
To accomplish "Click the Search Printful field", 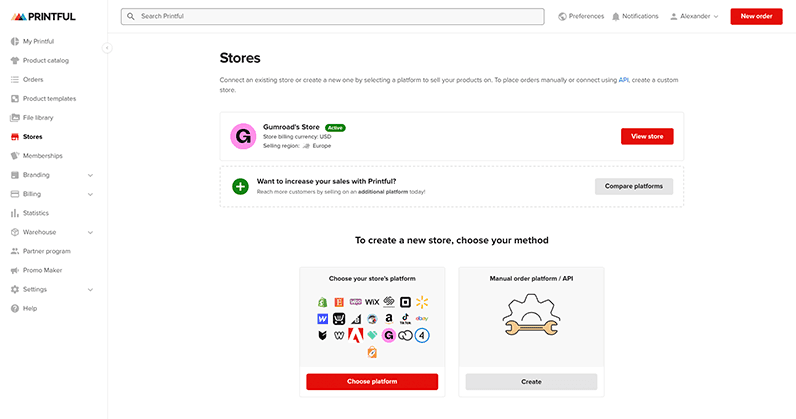I will (333, 16).
